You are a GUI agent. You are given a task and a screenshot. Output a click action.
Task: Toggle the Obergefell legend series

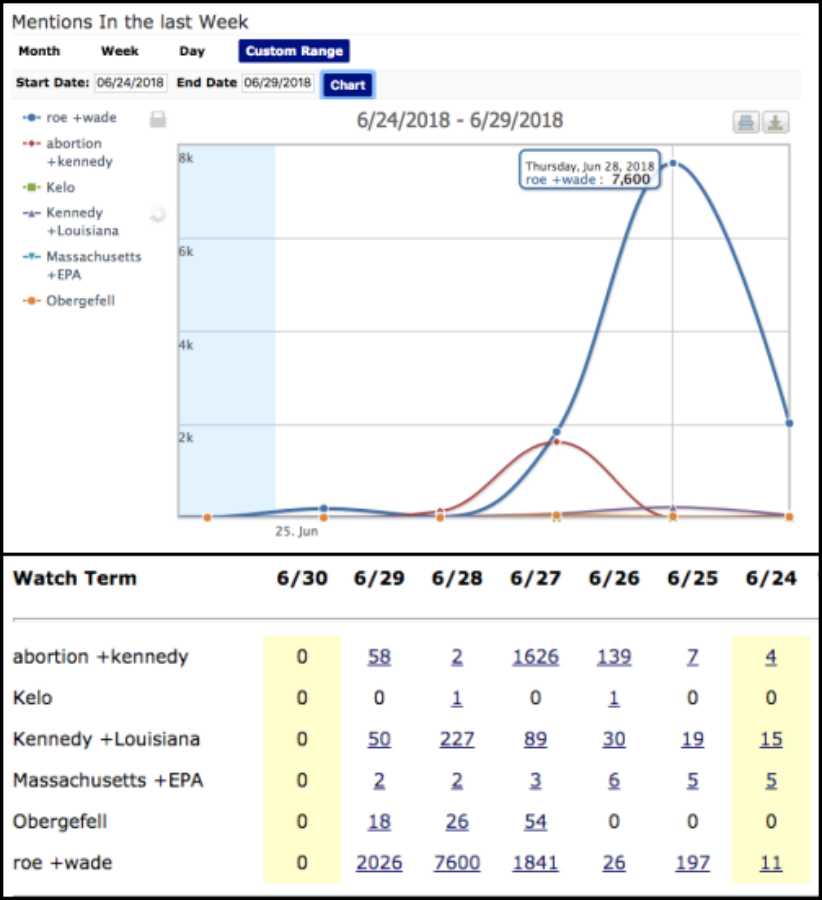80,300
